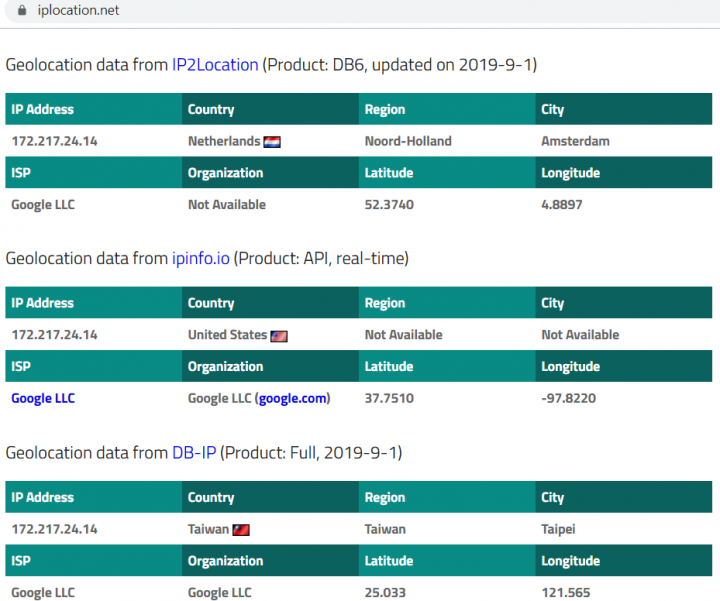The height and width of the screenshot is (601, 720).
Task: Click the United States flag icon
Action: (279, 337)
